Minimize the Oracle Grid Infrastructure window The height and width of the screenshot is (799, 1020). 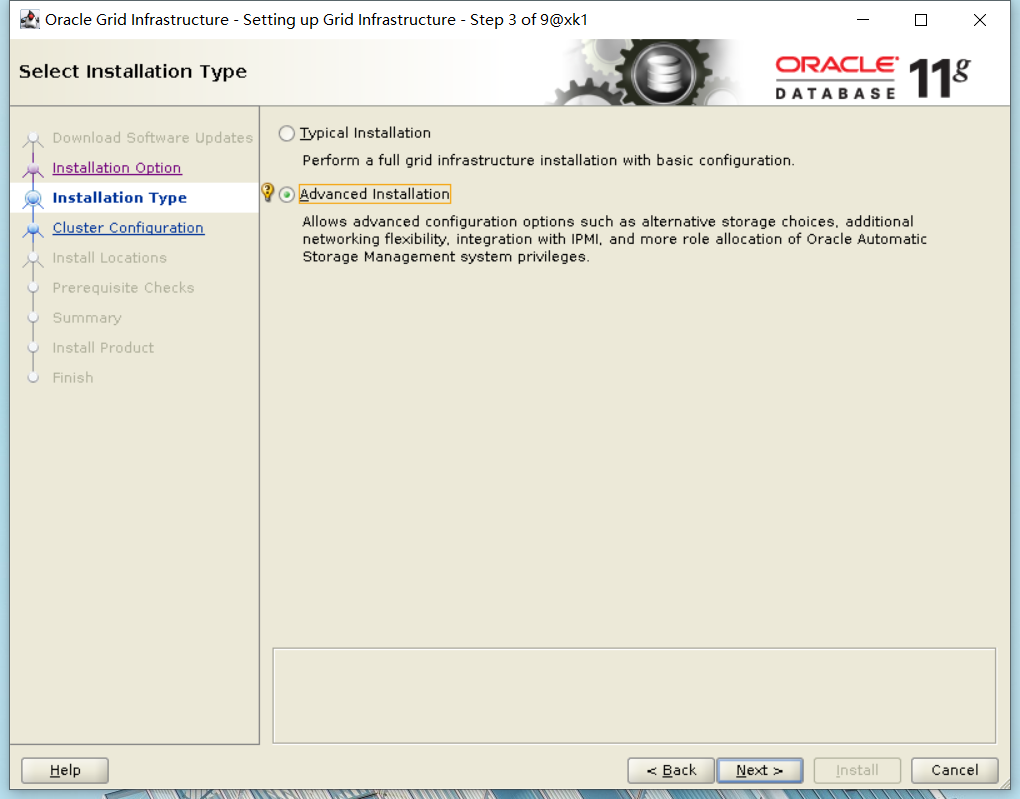pos(863,20)
